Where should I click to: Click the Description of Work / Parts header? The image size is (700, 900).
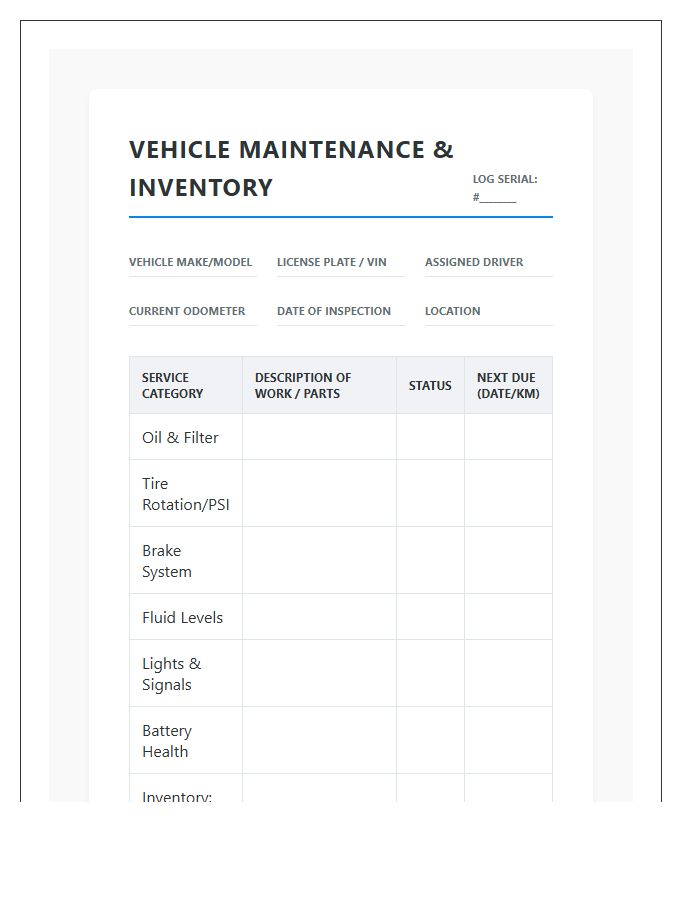click(x=320, y=385)
